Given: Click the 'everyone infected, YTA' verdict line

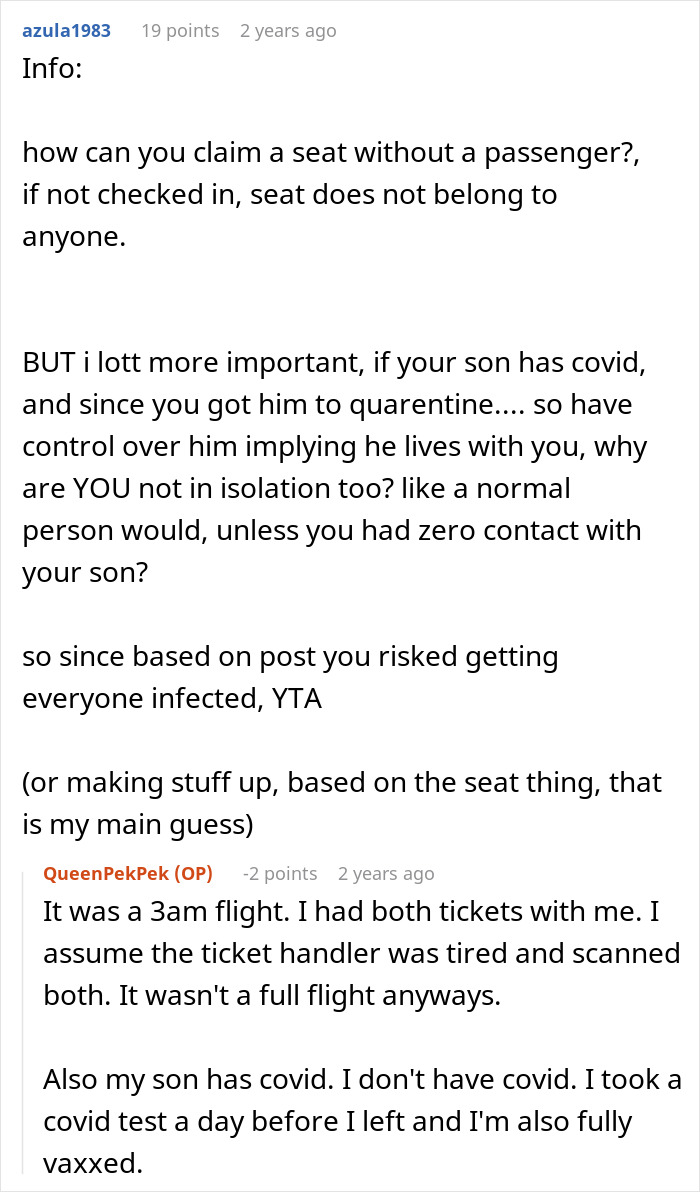Looking at the screenshot, I should [x=172, y=698].
